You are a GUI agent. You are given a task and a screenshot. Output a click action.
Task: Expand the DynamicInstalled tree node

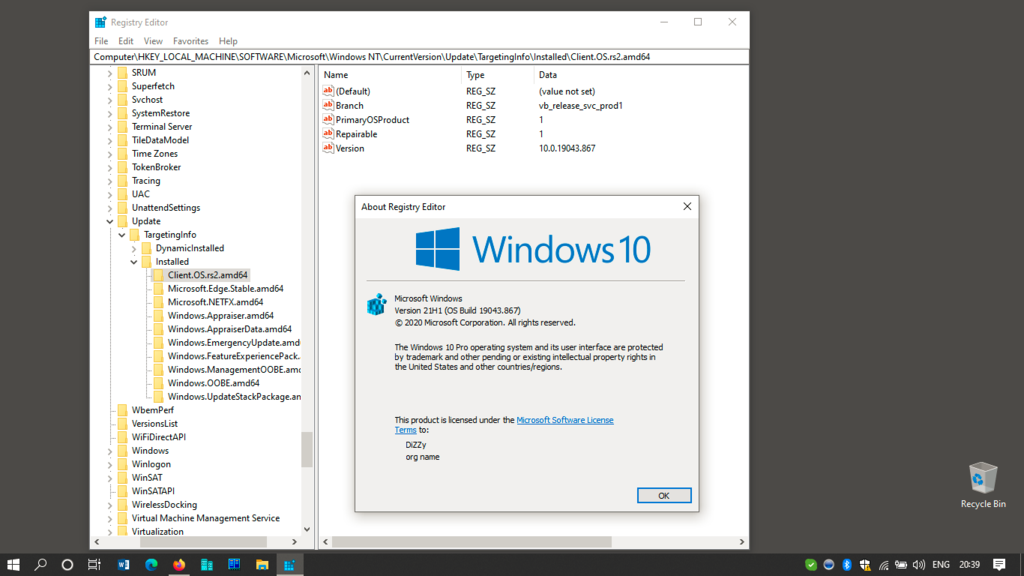click(134, 248)
